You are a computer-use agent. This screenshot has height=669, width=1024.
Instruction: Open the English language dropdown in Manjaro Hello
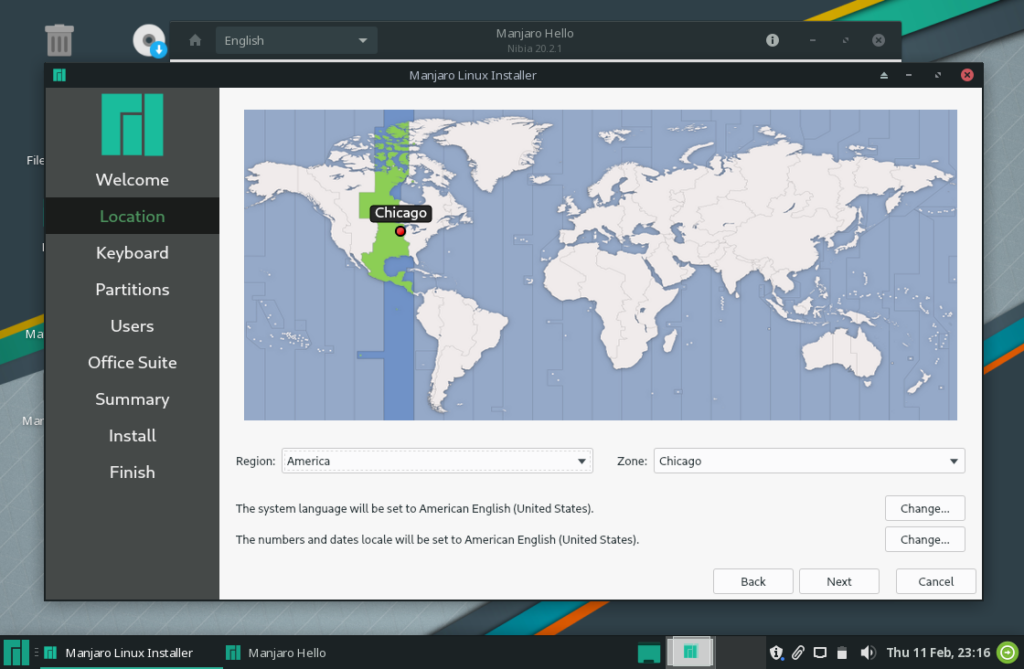[296, 41]
